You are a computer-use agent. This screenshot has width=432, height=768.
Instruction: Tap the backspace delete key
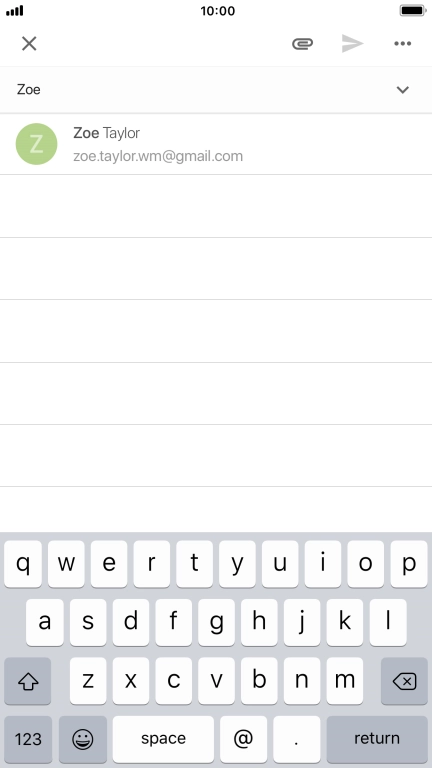point(404,681)
